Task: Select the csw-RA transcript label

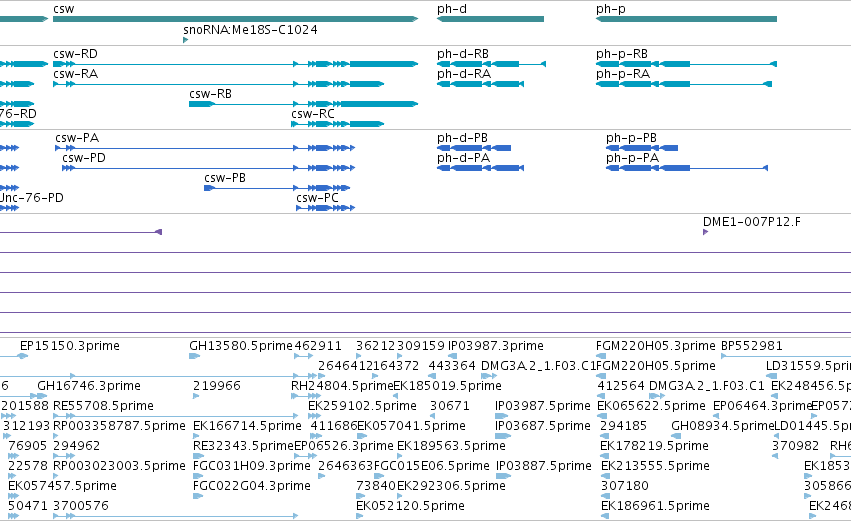Action: click(x=75, y=74)
